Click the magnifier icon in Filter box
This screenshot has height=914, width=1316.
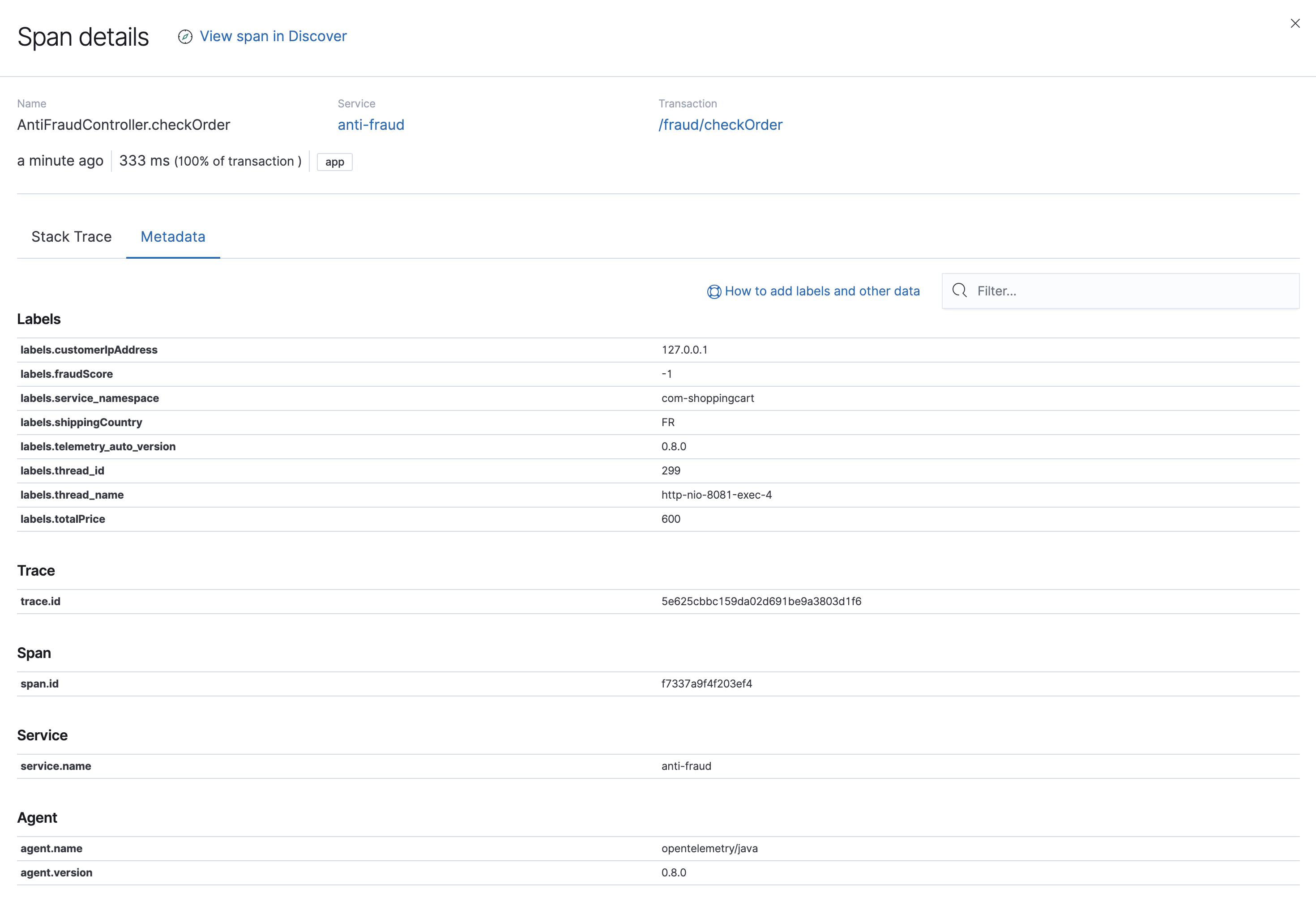click(x=960, y=291)
